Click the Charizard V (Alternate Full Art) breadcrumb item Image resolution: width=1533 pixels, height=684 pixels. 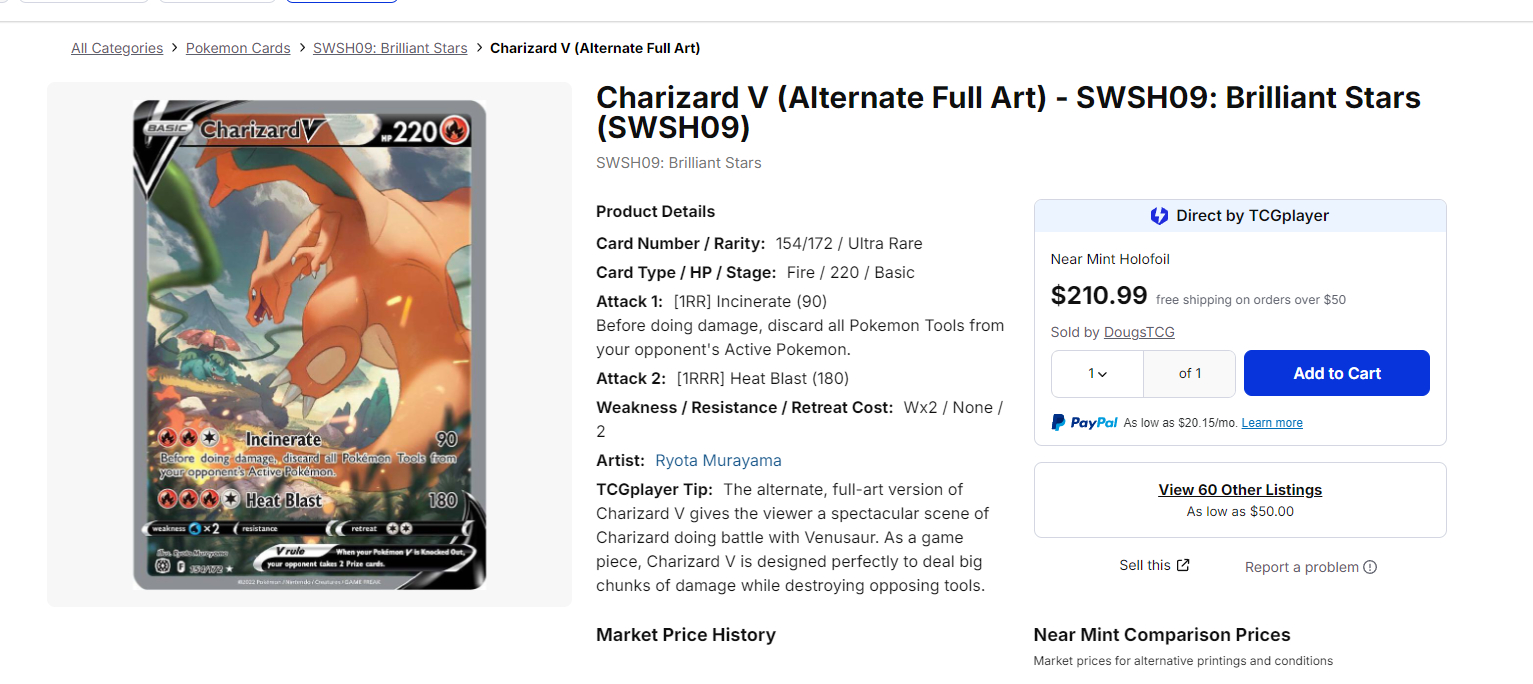tap(595, 48)
